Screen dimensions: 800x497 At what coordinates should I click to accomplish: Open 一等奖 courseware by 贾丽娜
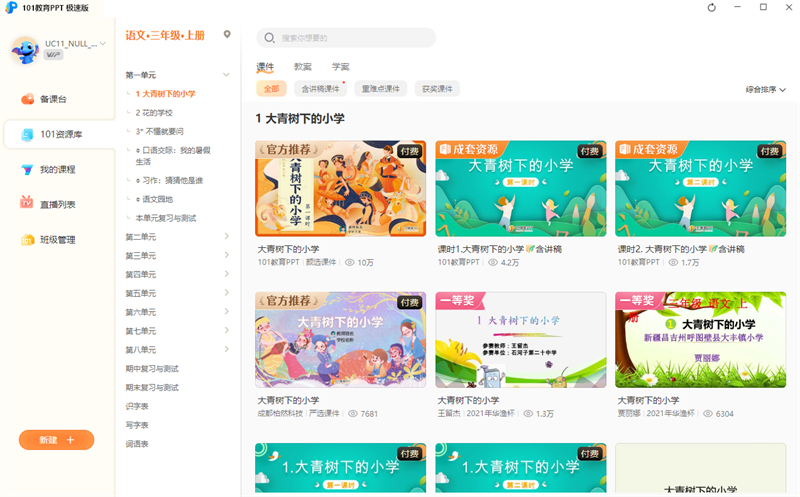pos(701,340)
